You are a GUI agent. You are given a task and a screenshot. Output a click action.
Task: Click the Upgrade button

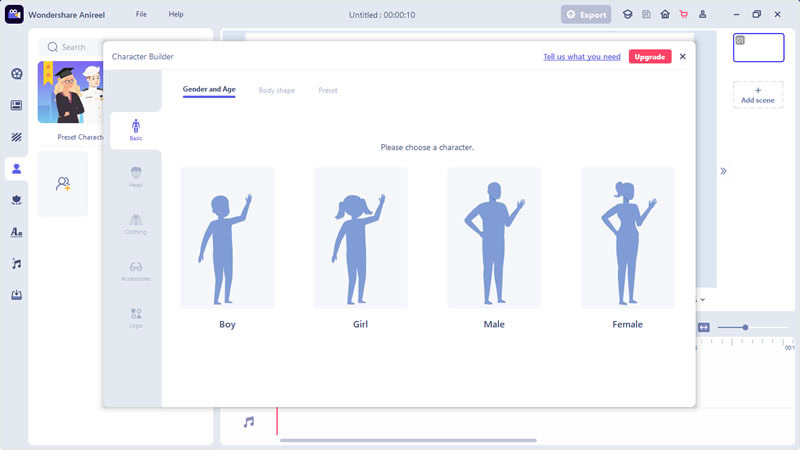point(649,57)
